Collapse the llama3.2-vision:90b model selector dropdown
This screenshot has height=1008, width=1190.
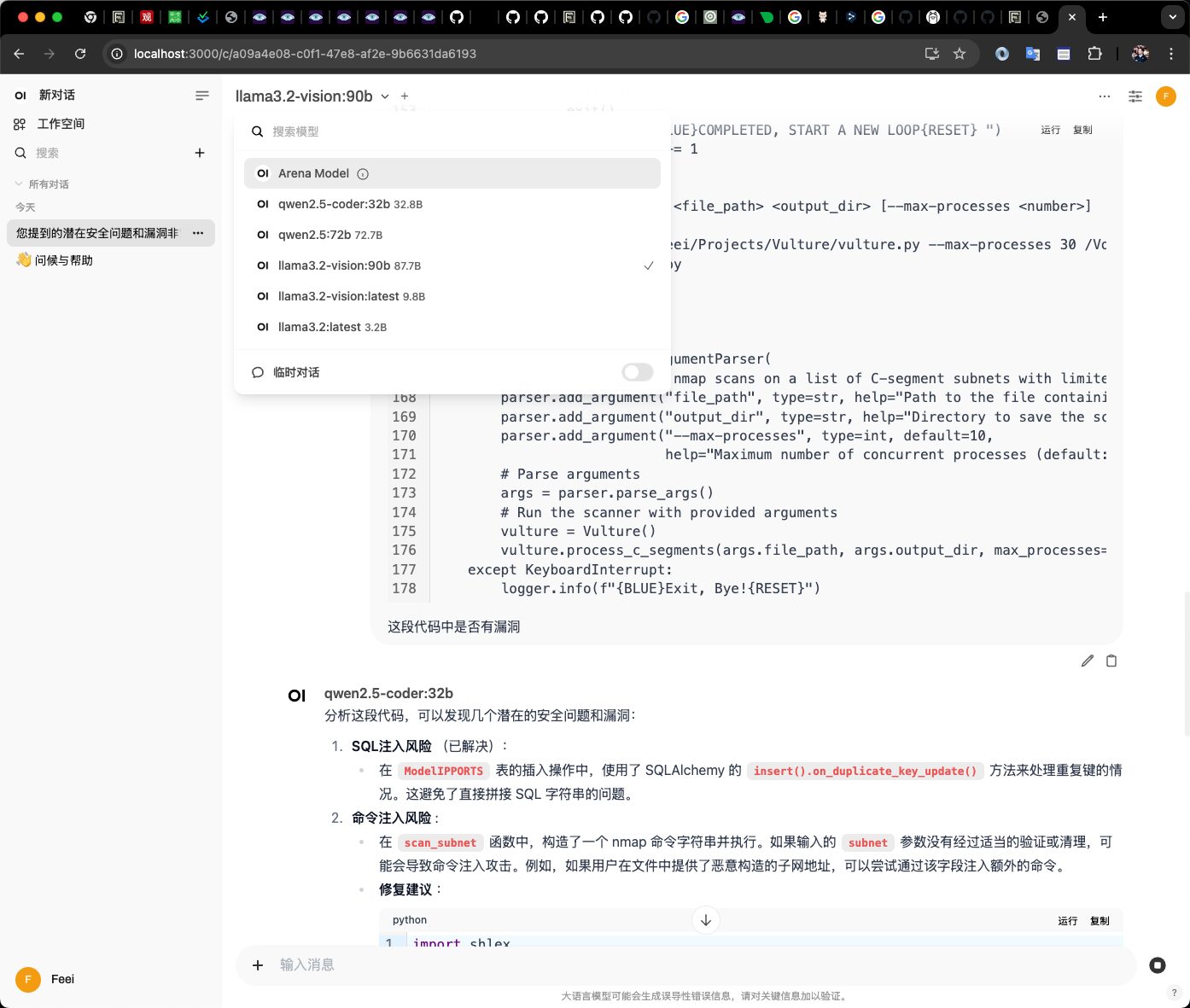(x=312, y=96)
